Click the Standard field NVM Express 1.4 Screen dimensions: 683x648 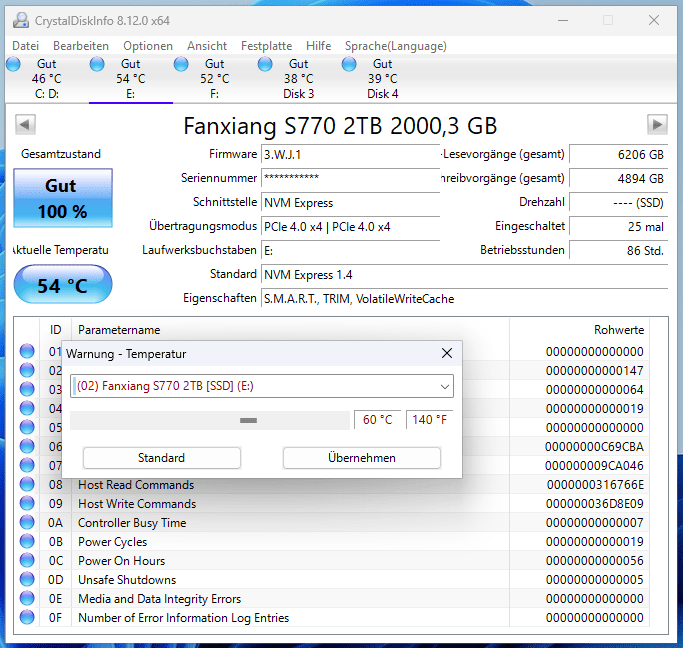click(464, 275)
